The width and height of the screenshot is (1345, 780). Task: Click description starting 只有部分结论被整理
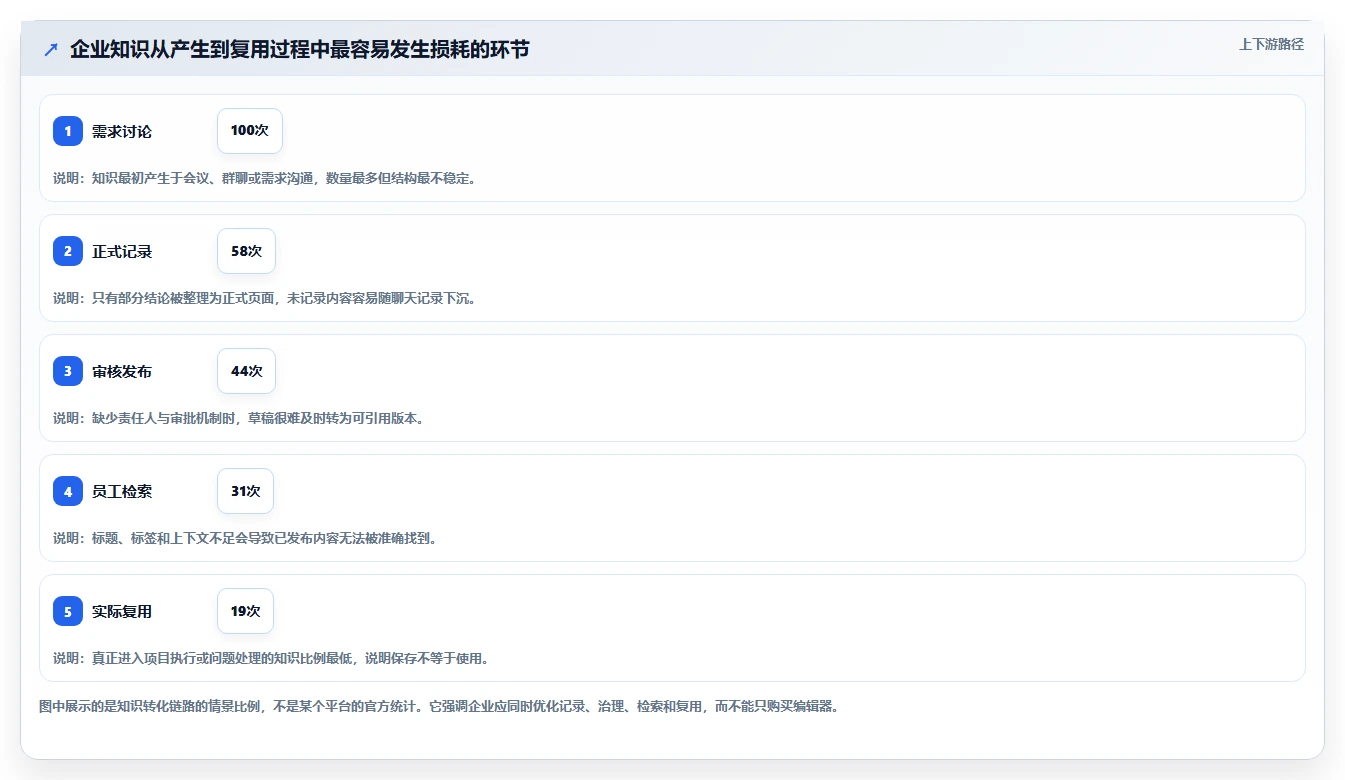(x=267, y=298)
